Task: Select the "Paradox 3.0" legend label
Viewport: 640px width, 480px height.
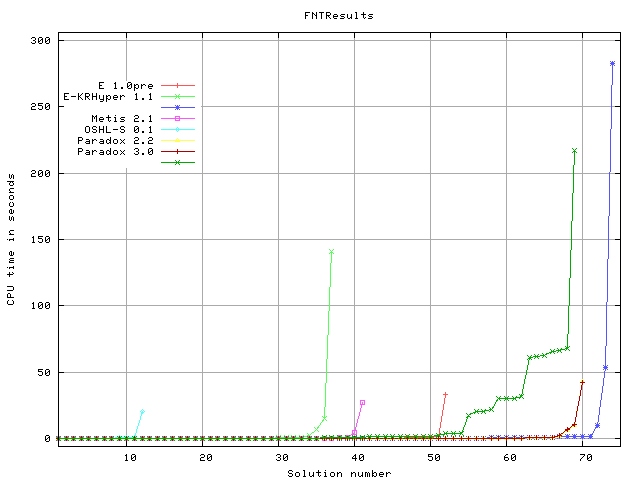Action: (116, 152)
